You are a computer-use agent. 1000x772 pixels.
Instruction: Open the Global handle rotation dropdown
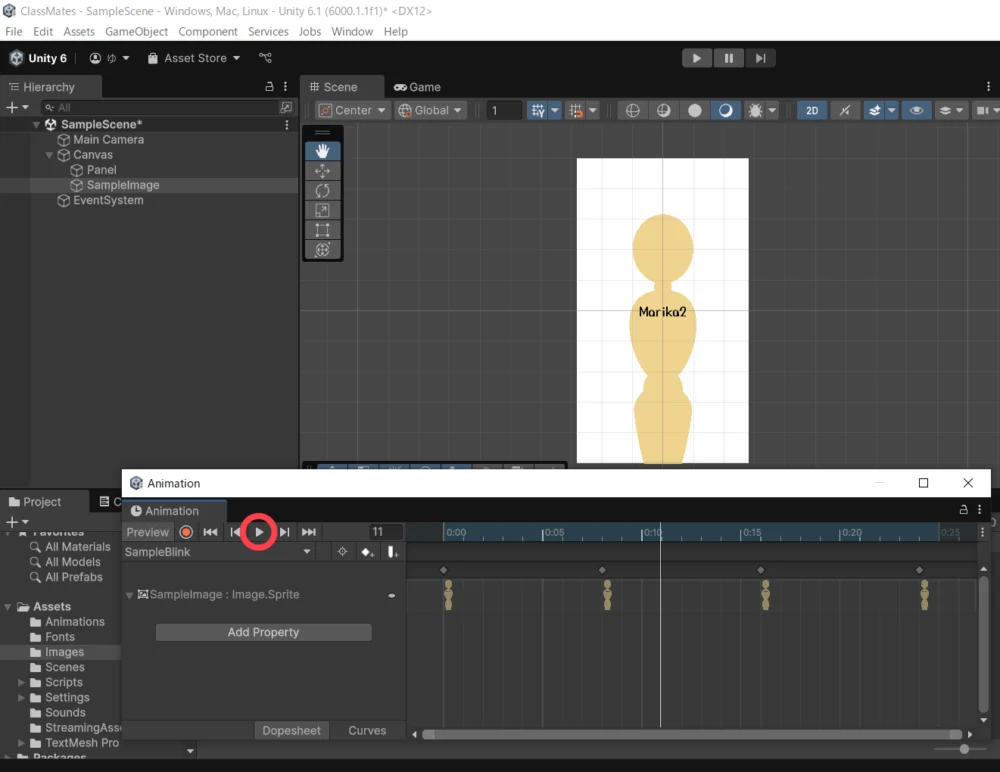tap(431, 110)
